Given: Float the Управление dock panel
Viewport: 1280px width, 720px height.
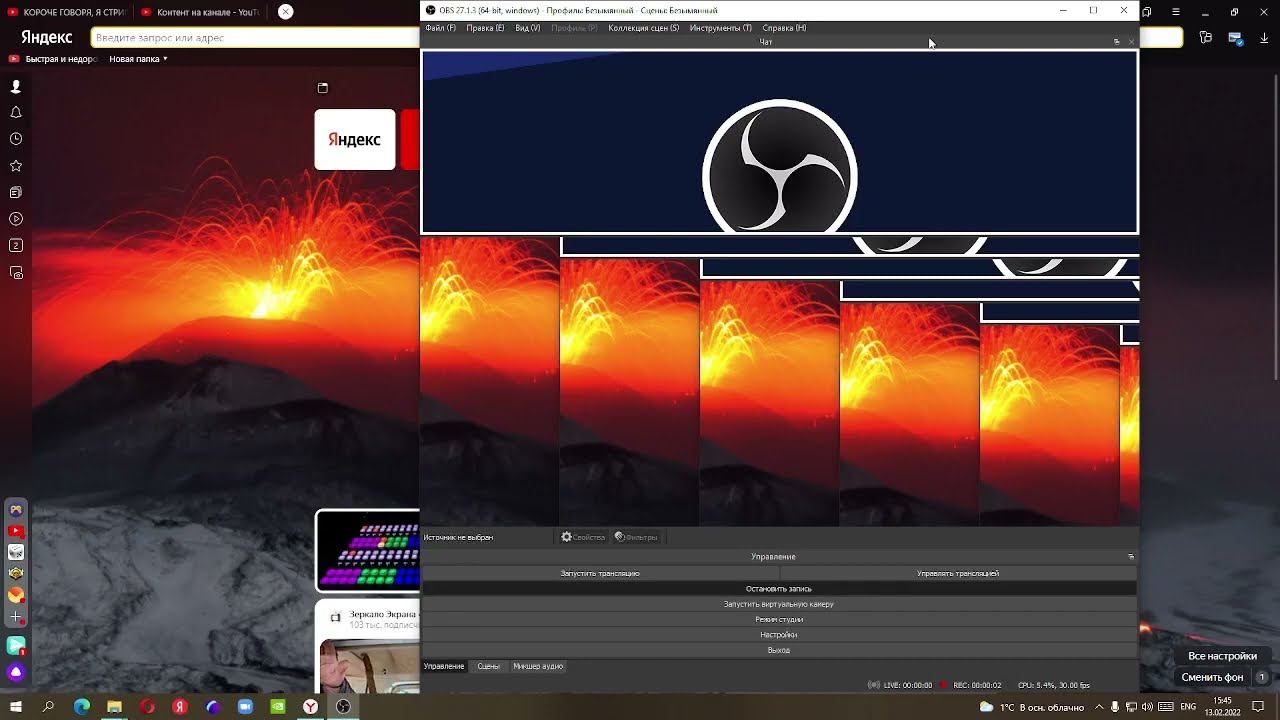Looking at the screenshot, I should (x=1131, y=557).
